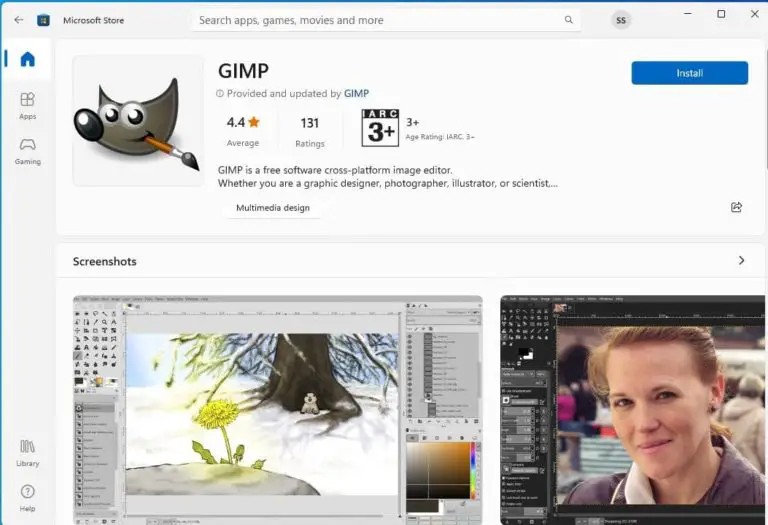The height and width of the screenshot is (525, 768).
Task: Open Help in the sidebar
Action: click(27, 497)
